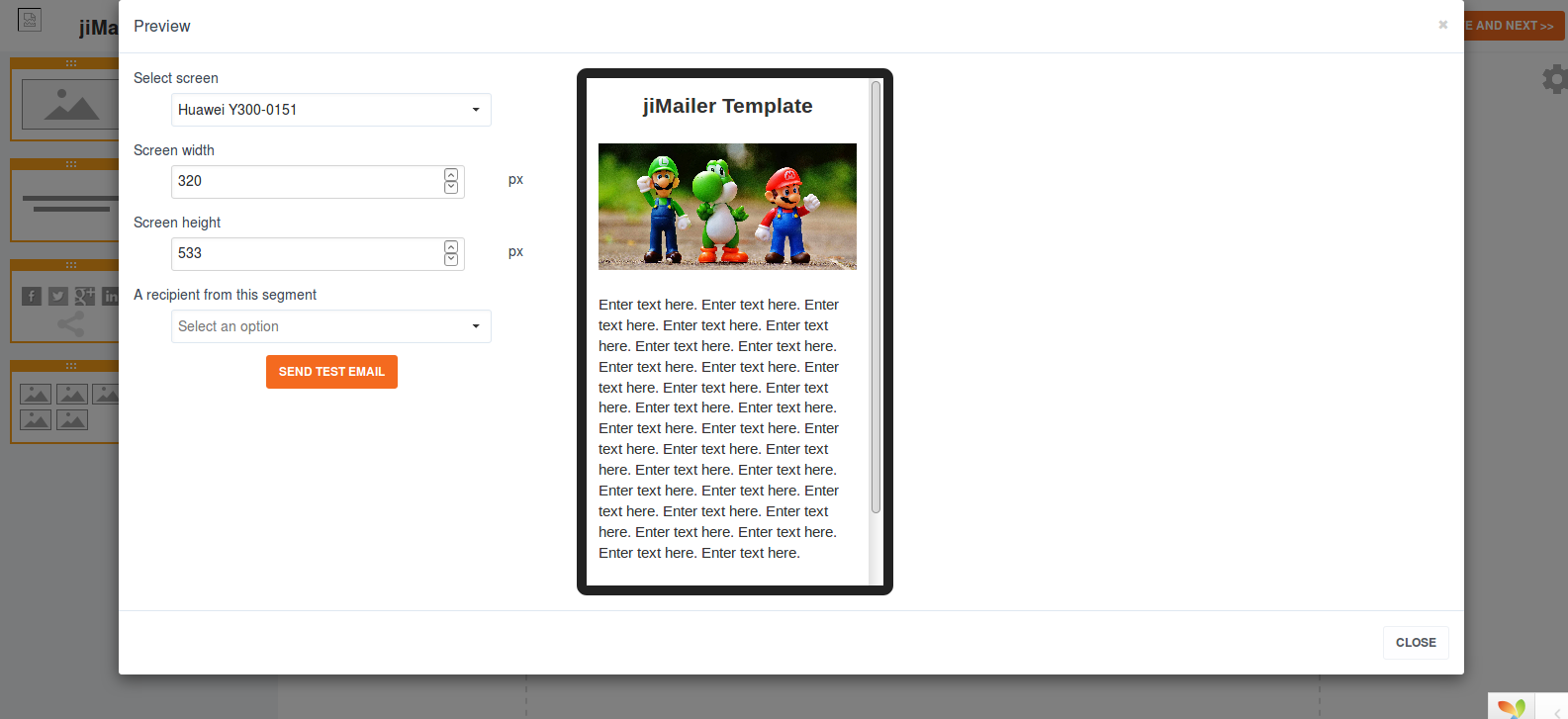Increase screen height with the up stepper
Screen dimensions: 1568x719
(451, 247)
